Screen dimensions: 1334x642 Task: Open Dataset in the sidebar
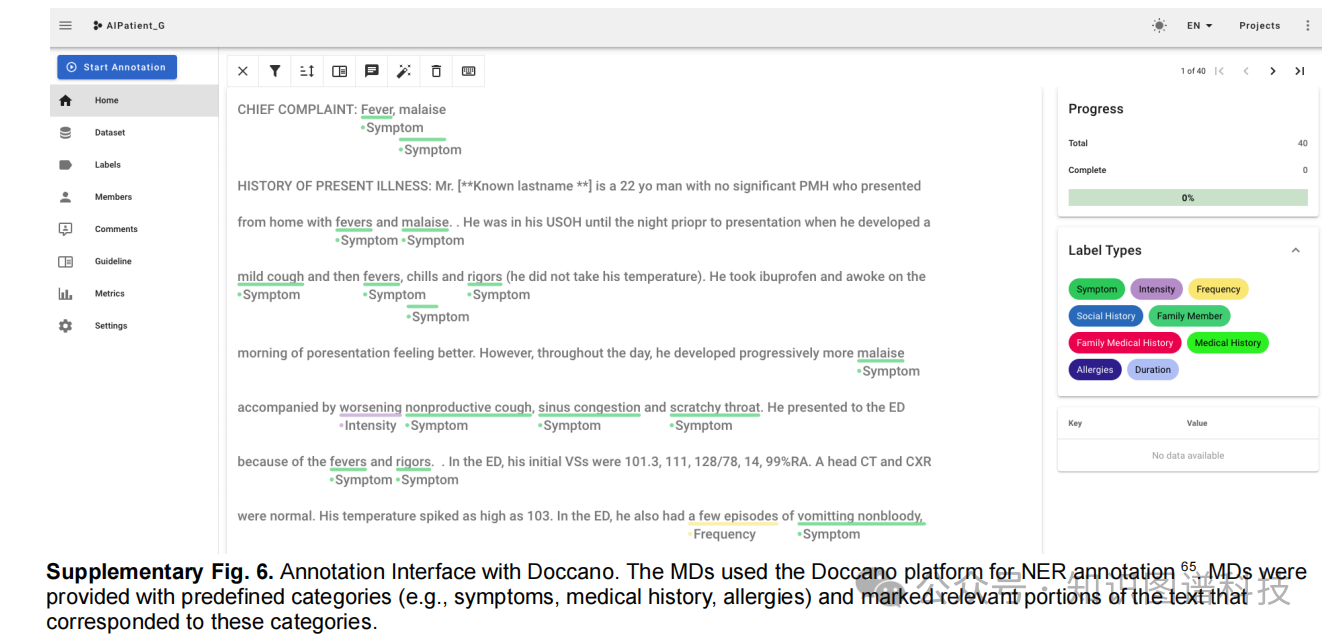pos(110,133)
